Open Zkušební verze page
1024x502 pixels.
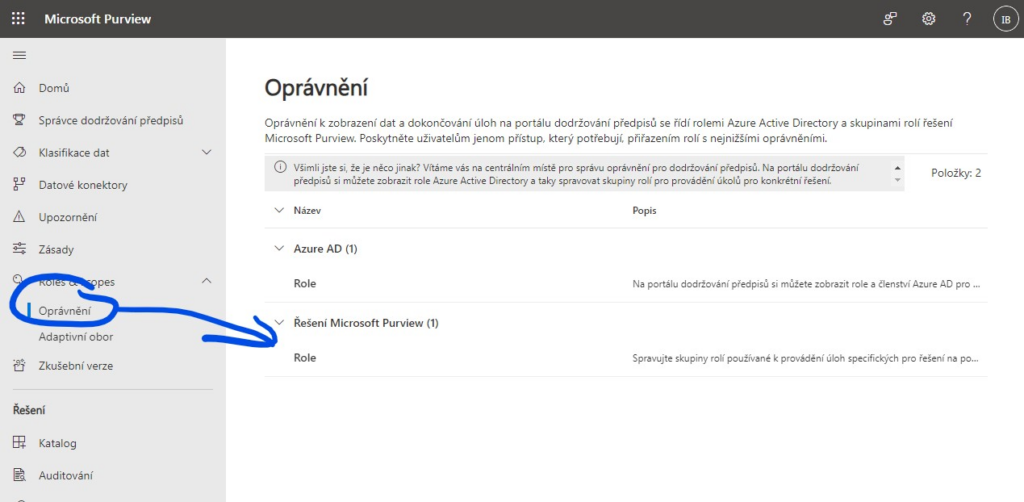tap(76, 366)
